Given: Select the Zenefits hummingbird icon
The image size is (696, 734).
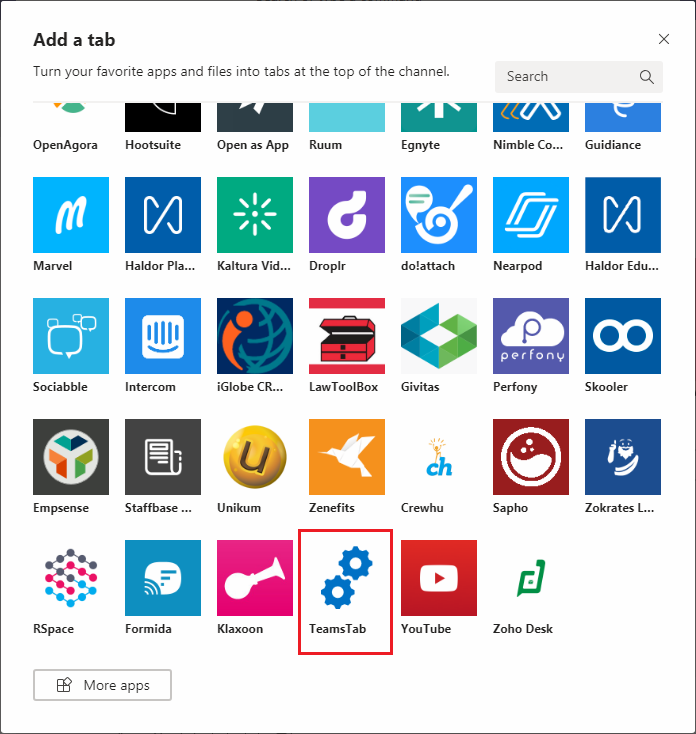Looking at the screenshot, I should tap(347, 457).
